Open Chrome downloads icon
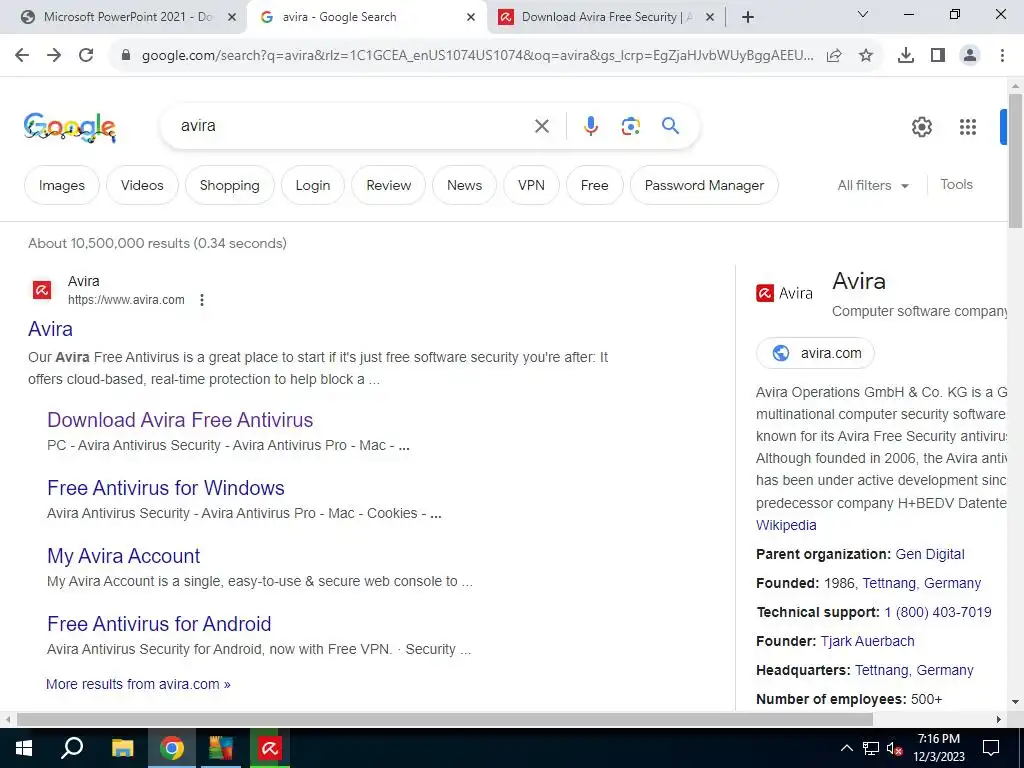Viewport: 1024px width, 768px height. point(906,56)
